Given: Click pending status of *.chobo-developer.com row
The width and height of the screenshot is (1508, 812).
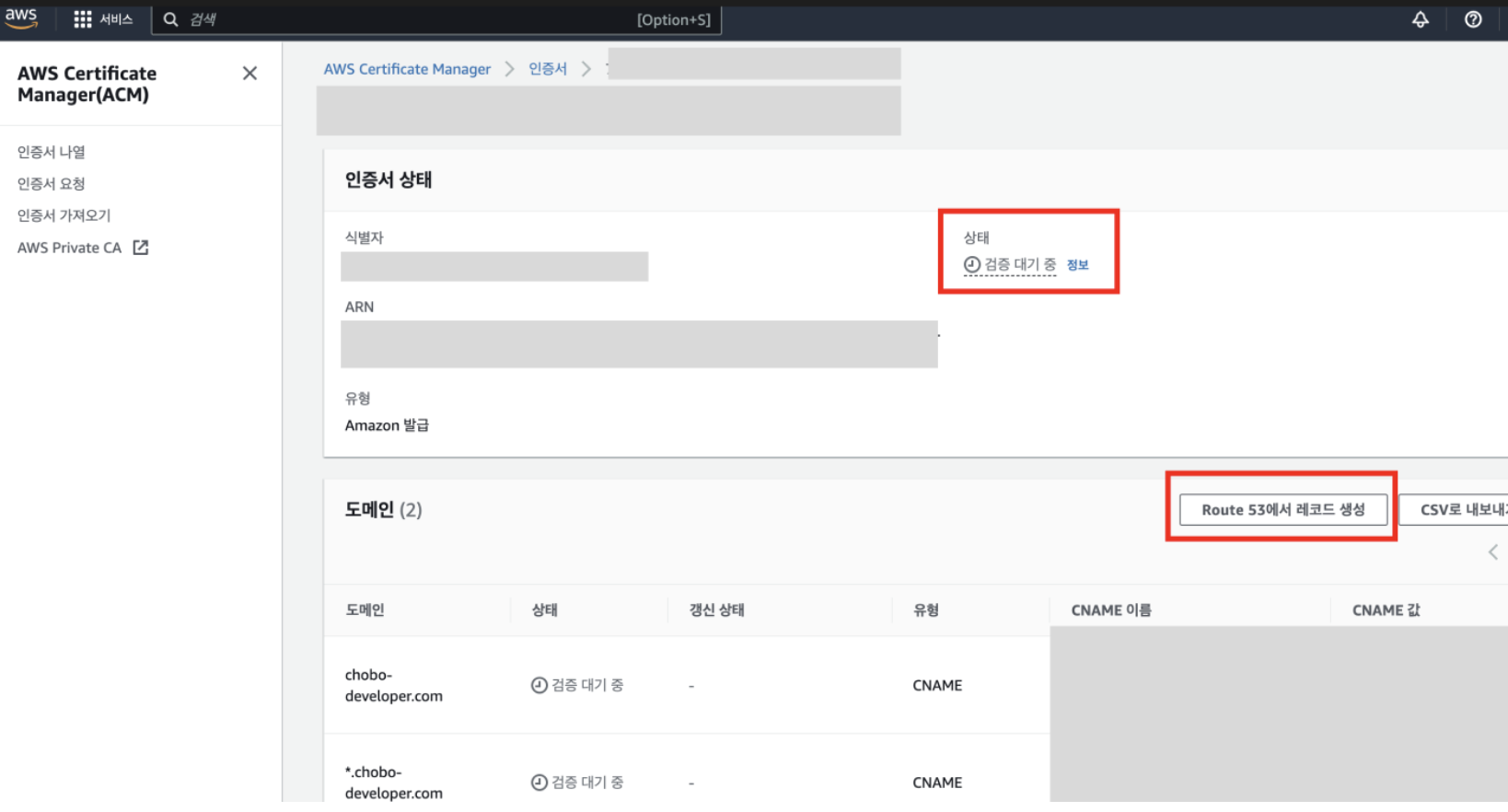Looking at the screenshot, I should 577,783.
